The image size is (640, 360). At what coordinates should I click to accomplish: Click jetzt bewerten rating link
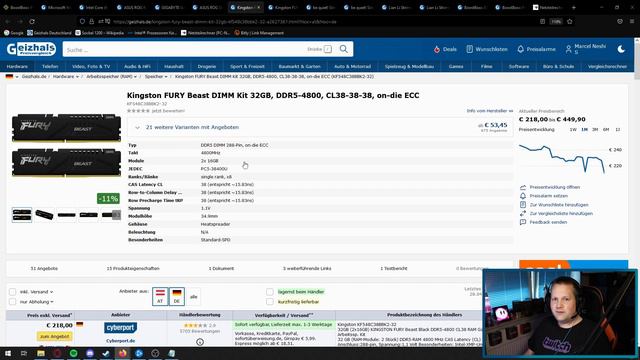click(168, 111)
